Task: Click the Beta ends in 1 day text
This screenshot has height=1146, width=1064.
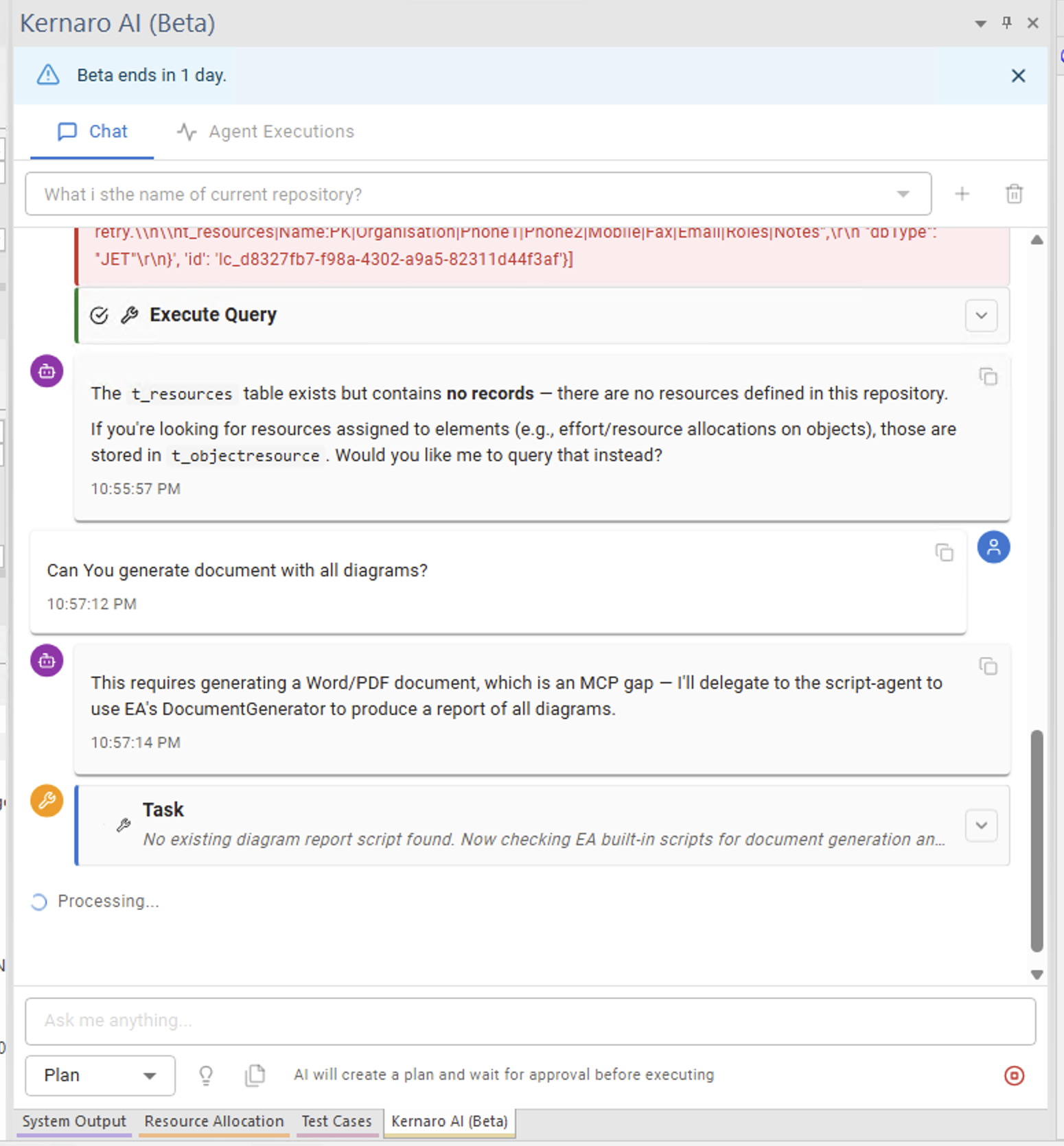Action: [x=152, y=75]
